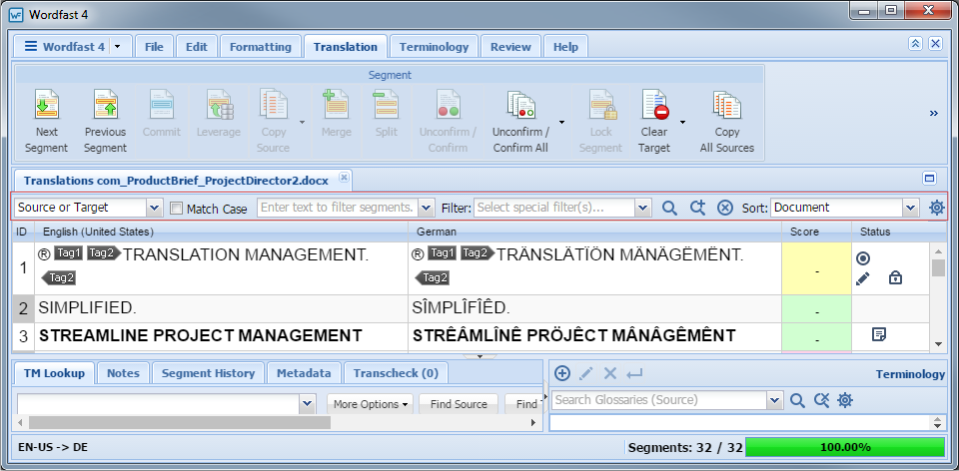
Task: Click yellow score cell of segment 1
Action: [x=816, y=269]
